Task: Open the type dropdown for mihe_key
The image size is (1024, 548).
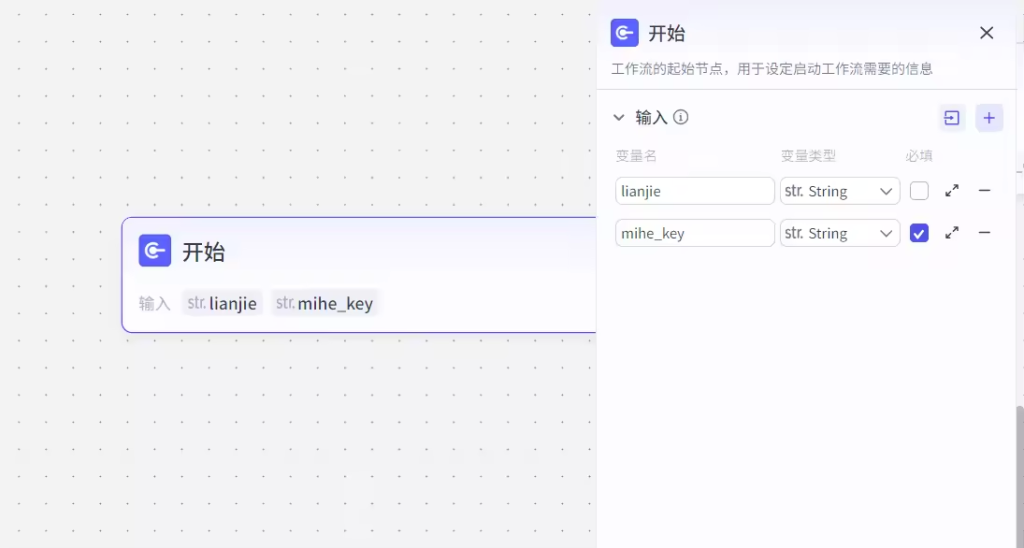Action: coord(839,233)
